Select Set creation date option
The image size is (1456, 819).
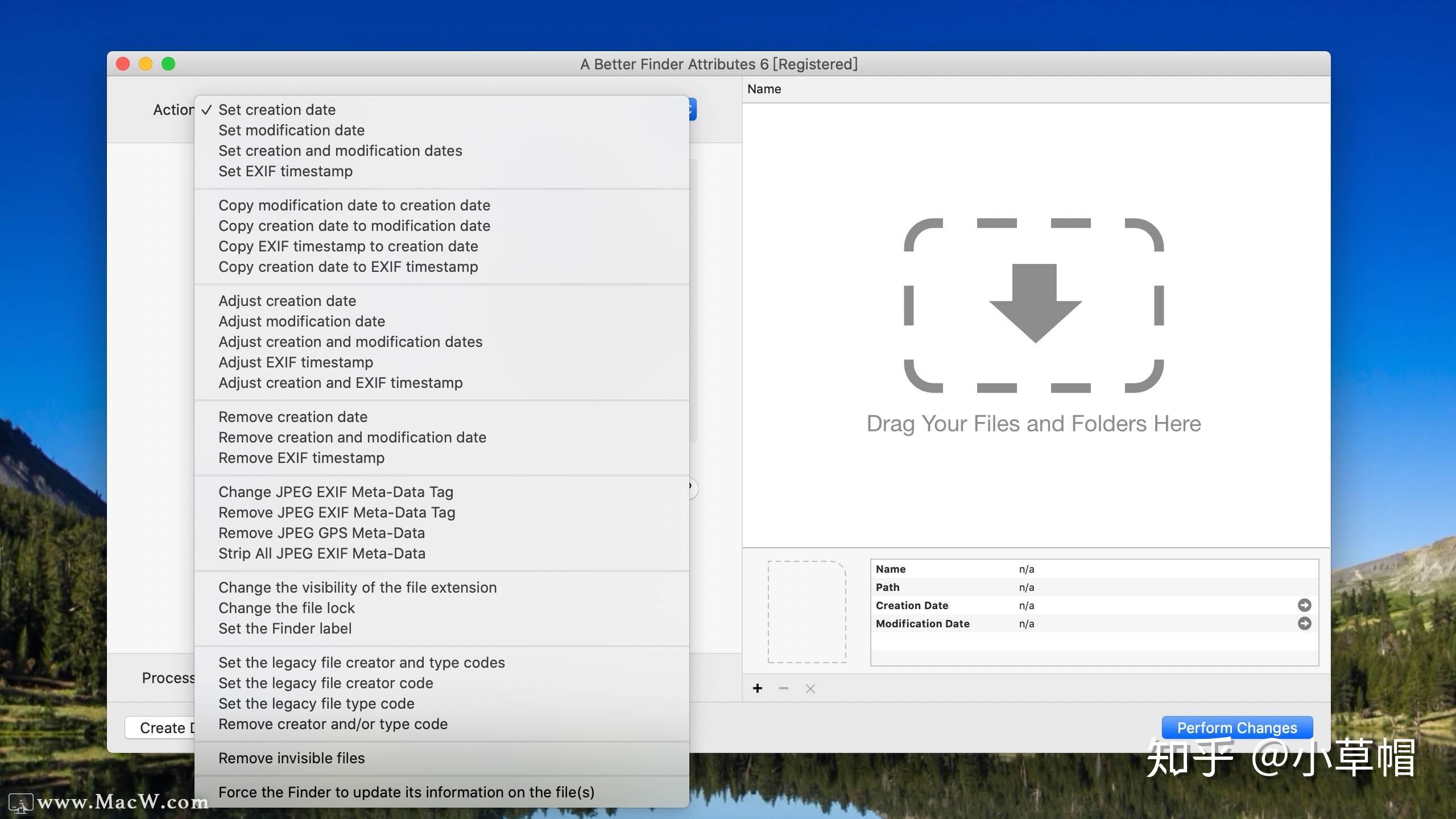click(x=441, y=110)
